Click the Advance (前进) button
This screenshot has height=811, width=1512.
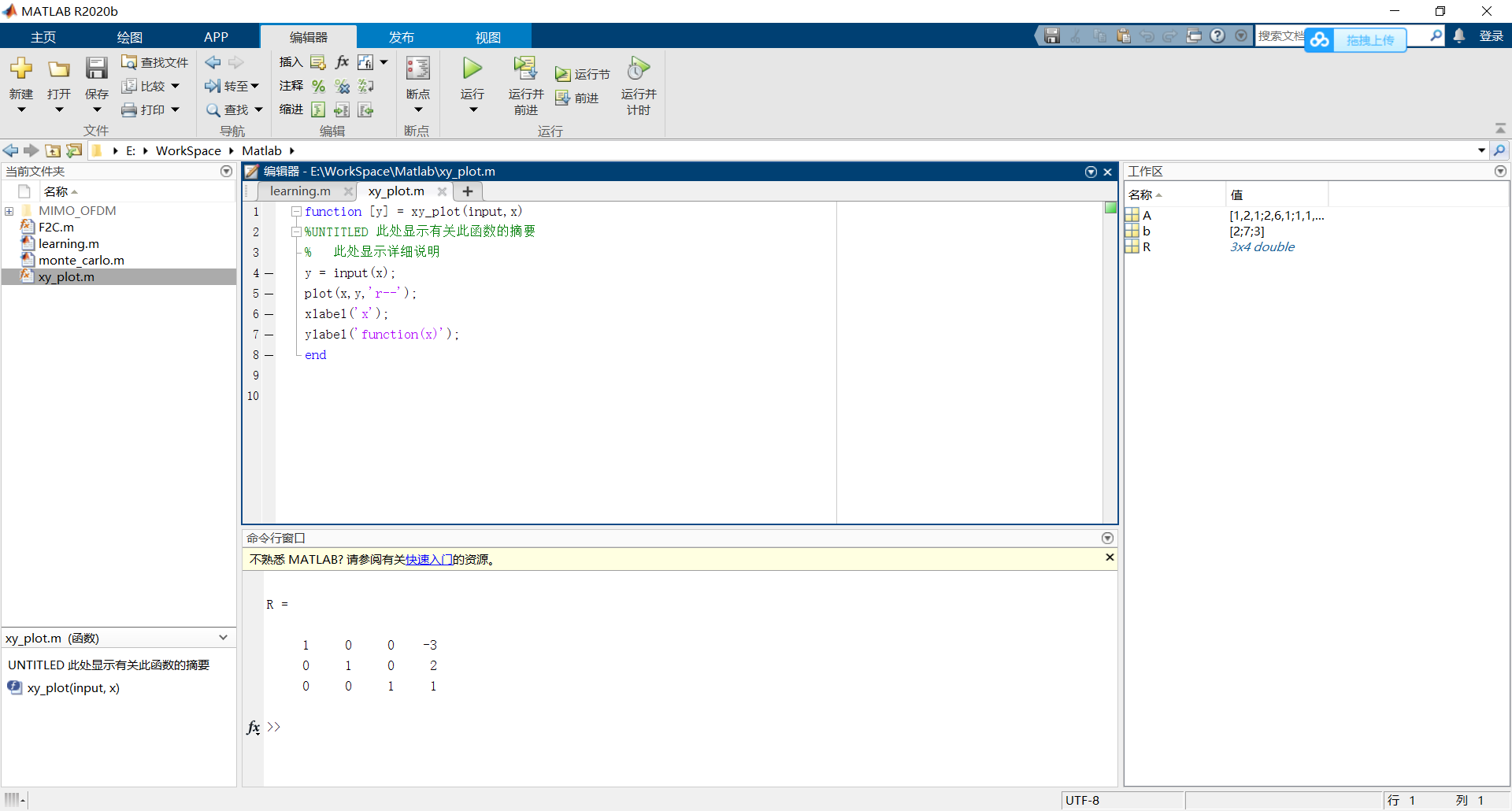[577, 98]
